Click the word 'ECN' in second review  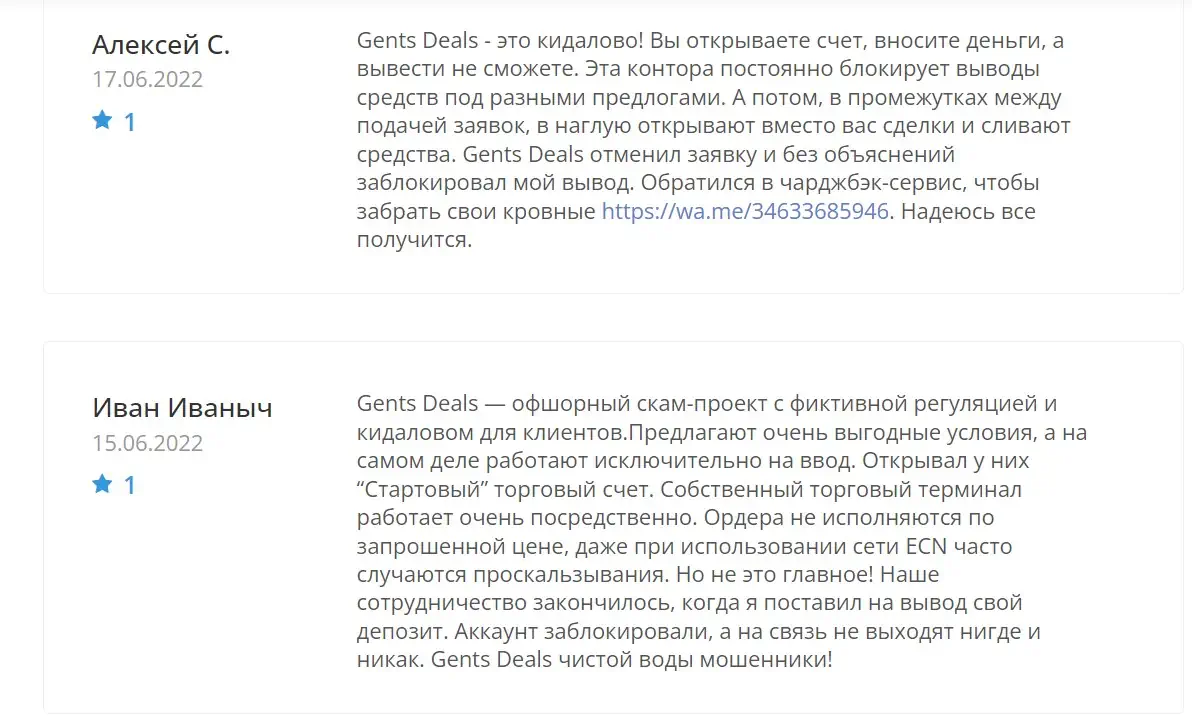click(926, 546)
